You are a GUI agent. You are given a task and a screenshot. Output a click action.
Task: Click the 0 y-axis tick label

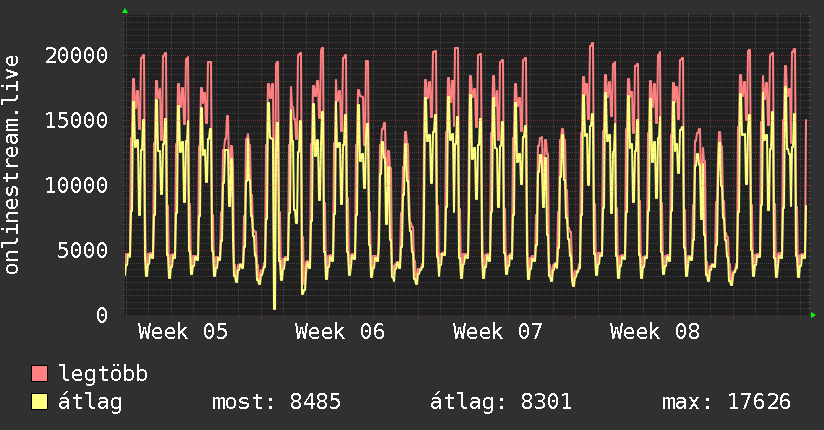pyautogui.click(x=102, y=315)
